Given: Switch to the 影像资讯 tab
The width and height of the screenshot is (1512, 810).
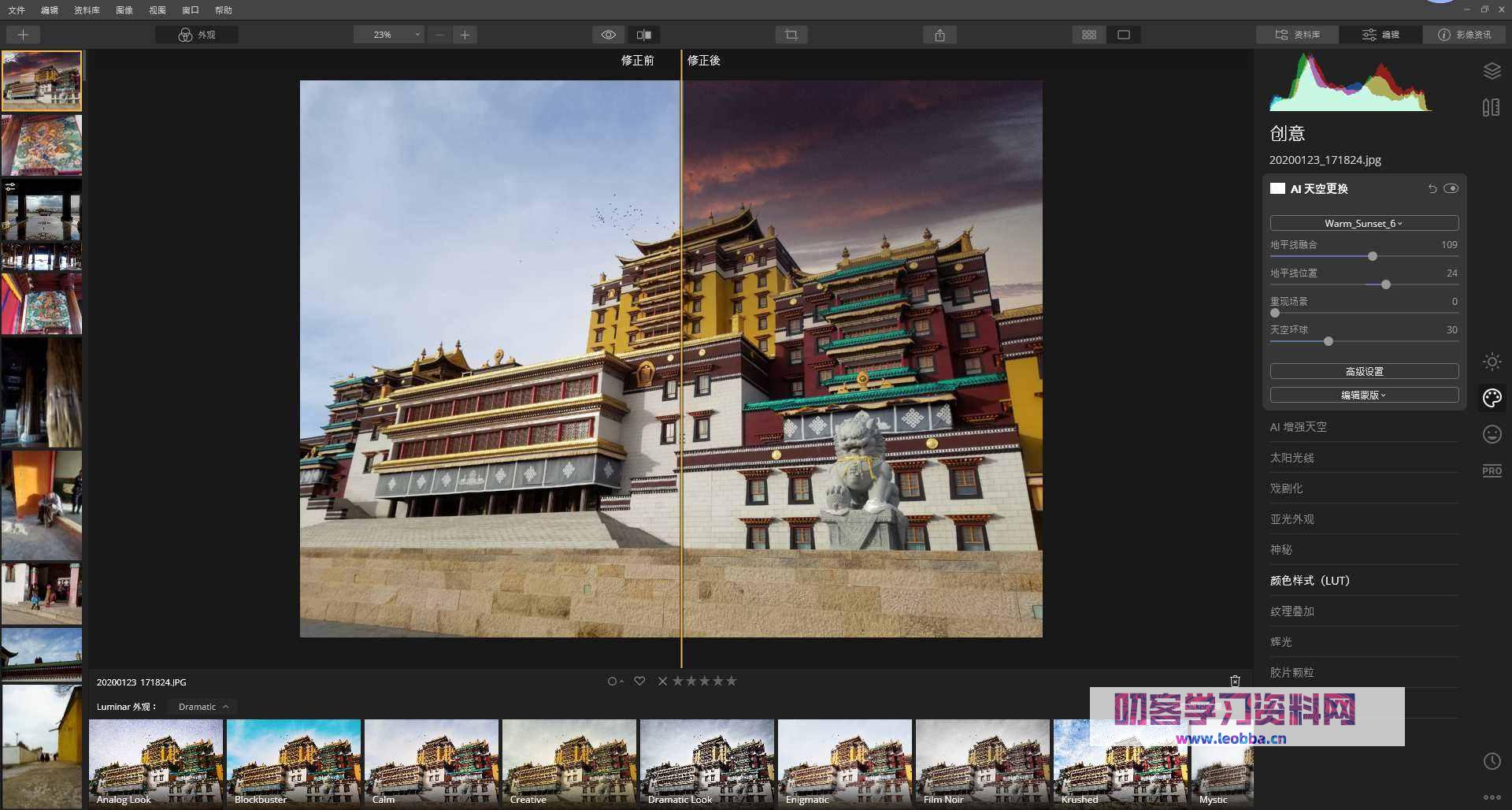Looking at the screenshot, I should pyautogui.click(x=1465, y=35).
